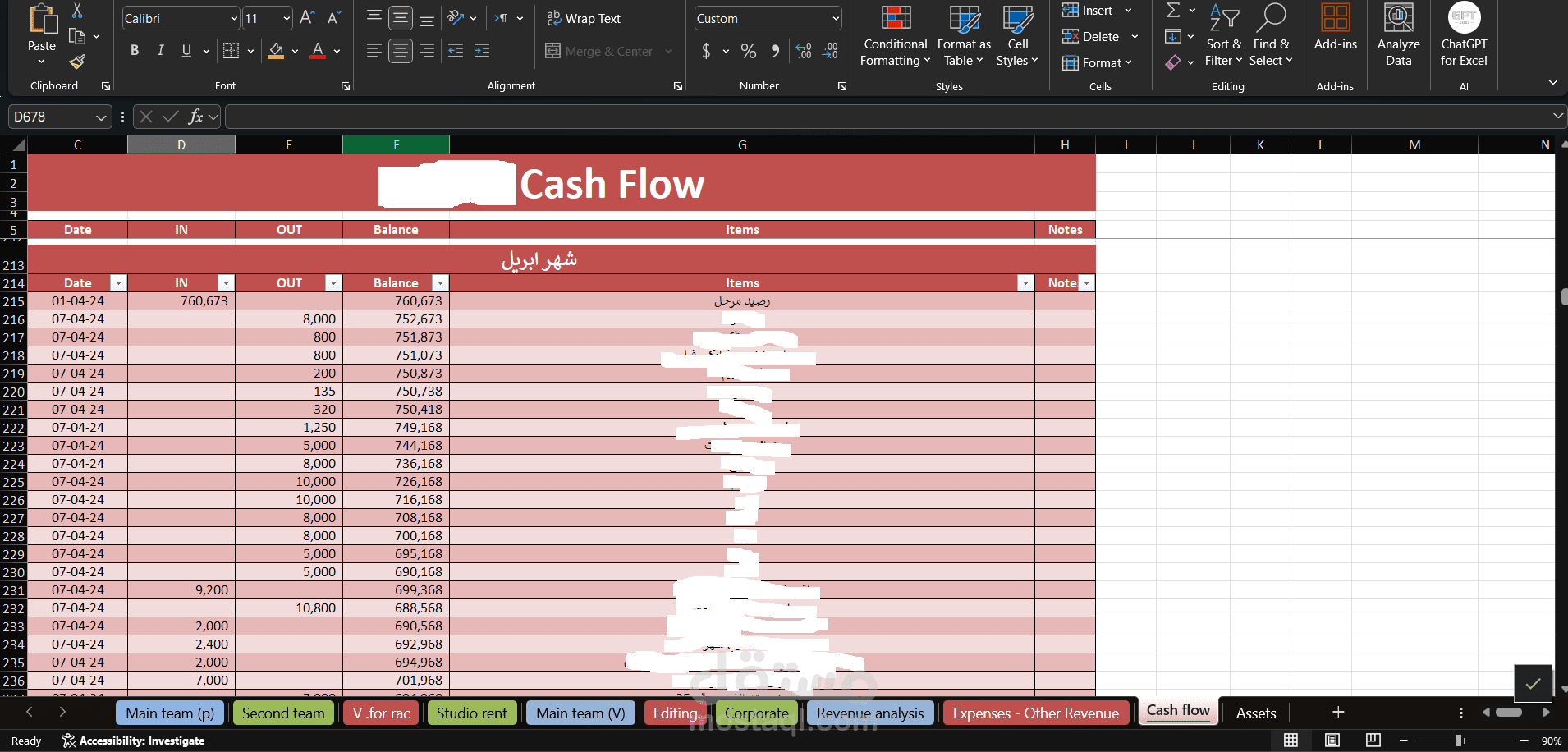The height and width of the screenshot is (752, 1568).
Task: Open Conditional Formatting menu
Action: click(x=895, y=35)
